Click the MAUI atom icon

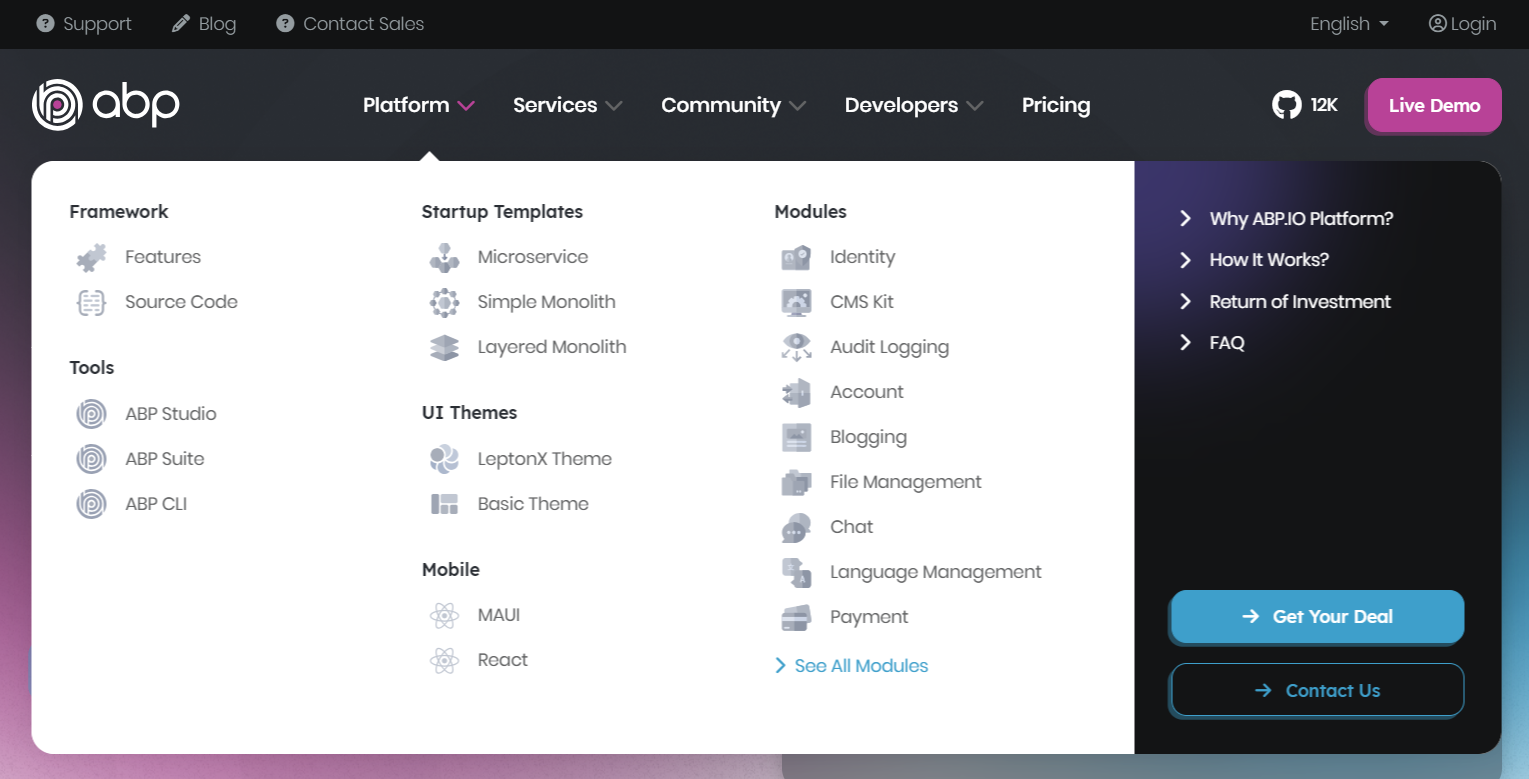(x=444, y=615)
